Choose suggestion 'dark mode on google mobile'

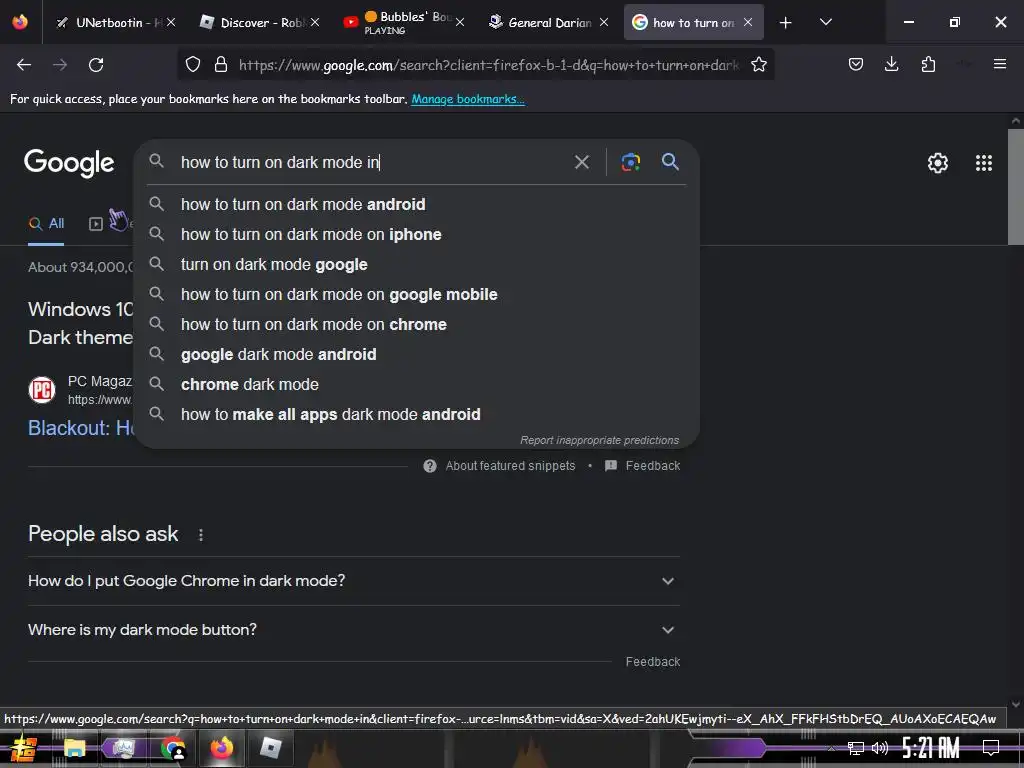417,295
